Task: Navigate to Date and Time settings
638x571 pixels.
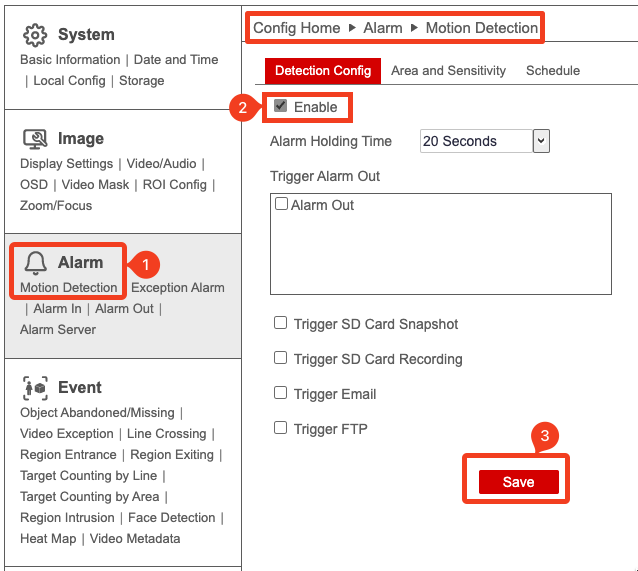Action: pos(176,60)
